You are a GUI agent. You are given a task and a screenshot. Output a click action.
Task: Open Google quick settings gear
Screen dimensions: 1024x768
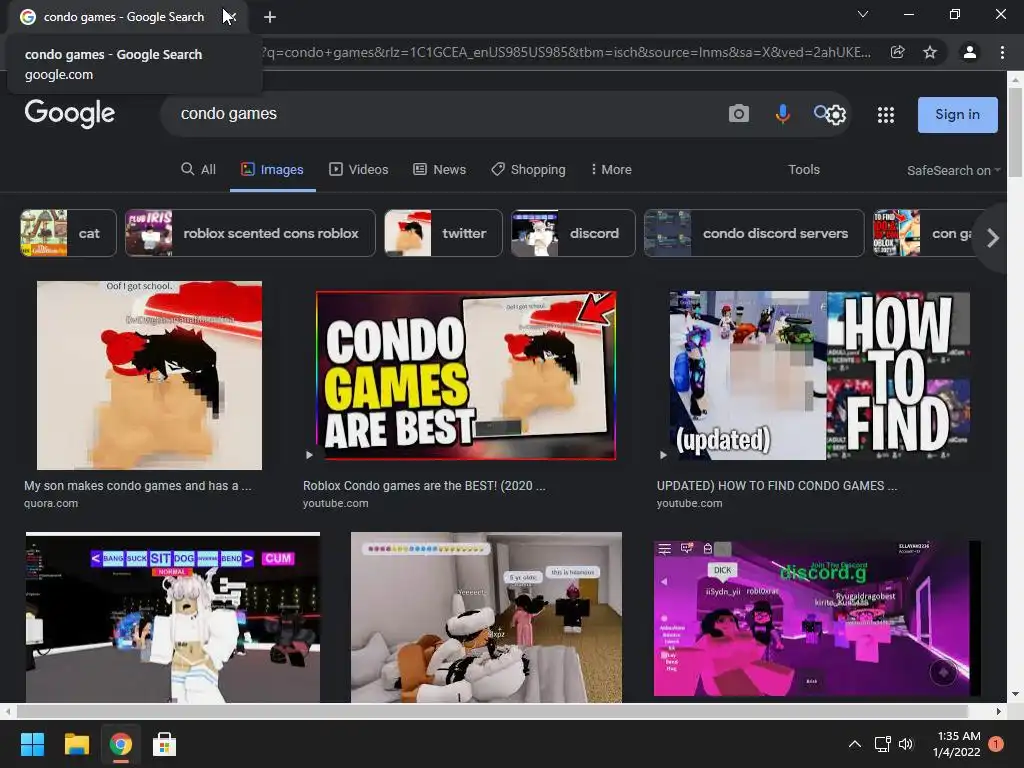coord(836,115)
